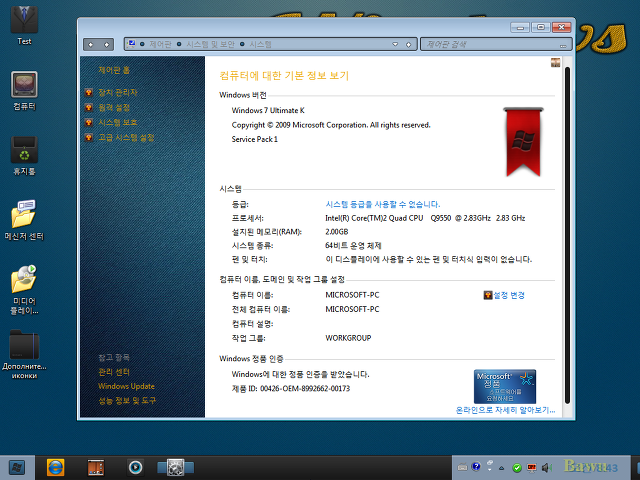This screenshot has width=640, height=480.
Task: Click the Show desktop button at taskbar end
Action: click(636, 468)
